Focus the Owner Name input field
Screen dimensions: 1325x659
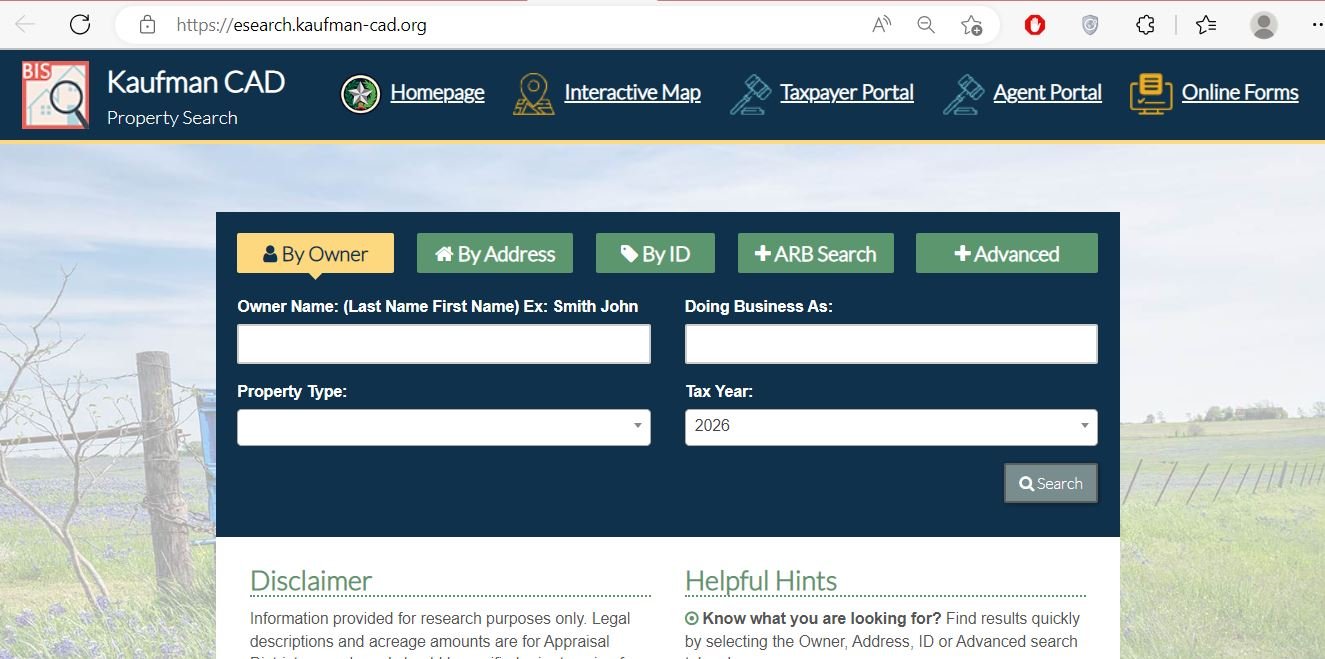[444, 344]
